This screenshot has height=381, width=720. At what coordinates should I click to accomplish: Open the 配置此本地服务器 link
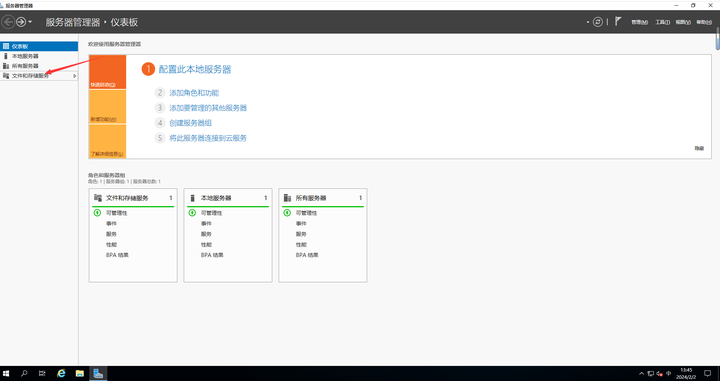[x=195, y=69]
